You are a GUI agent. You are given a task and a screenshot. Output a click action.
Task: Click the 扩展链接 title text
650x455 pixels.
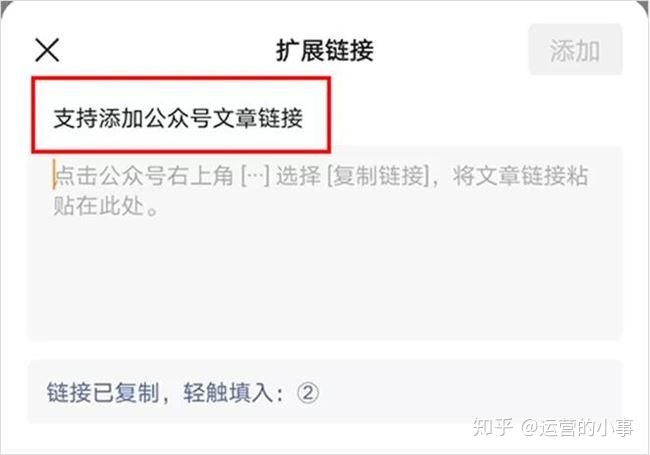[325, 51]
